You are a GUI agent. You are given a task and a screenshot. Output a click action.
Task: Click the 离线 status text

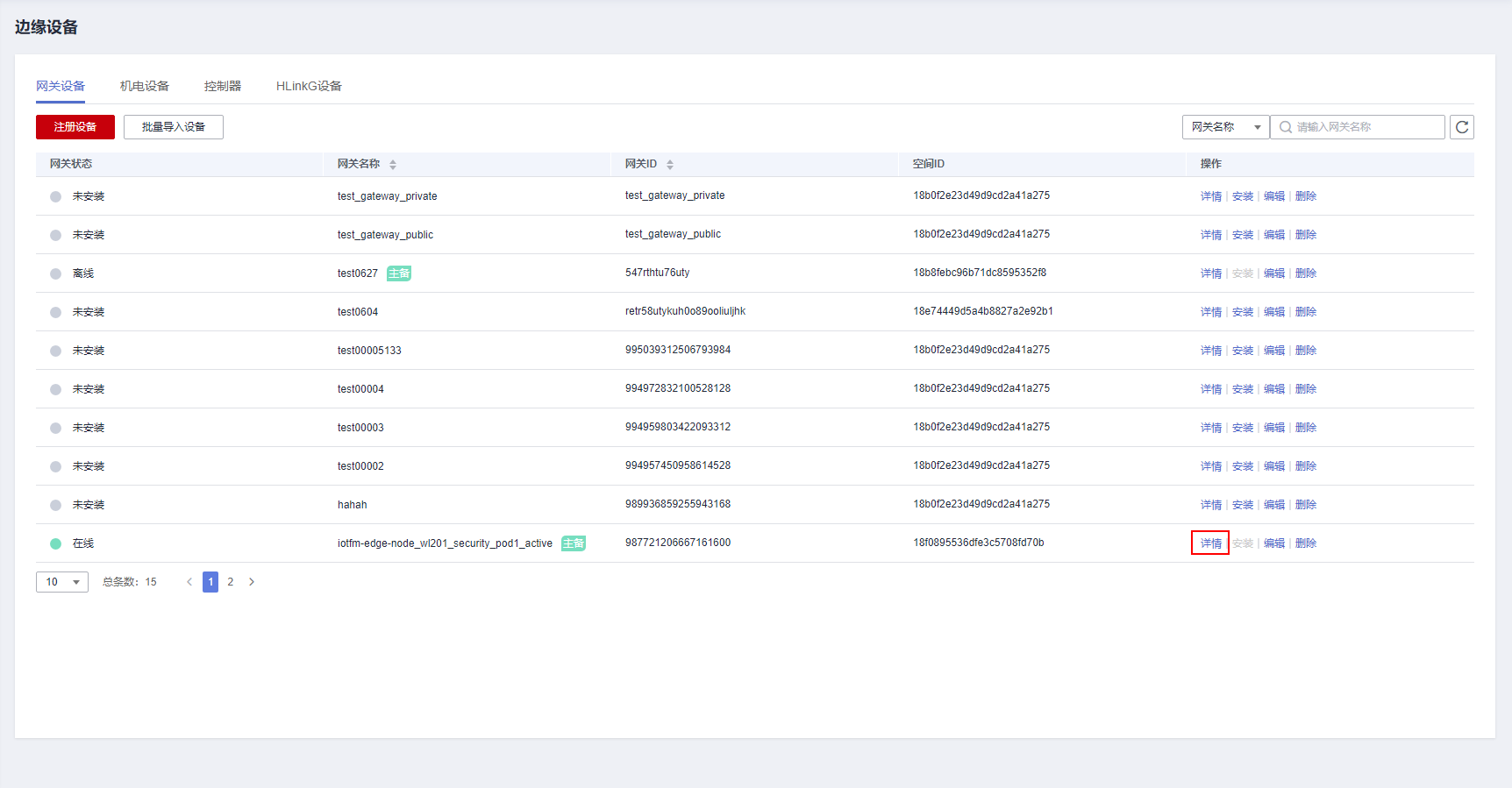(83, 273)
